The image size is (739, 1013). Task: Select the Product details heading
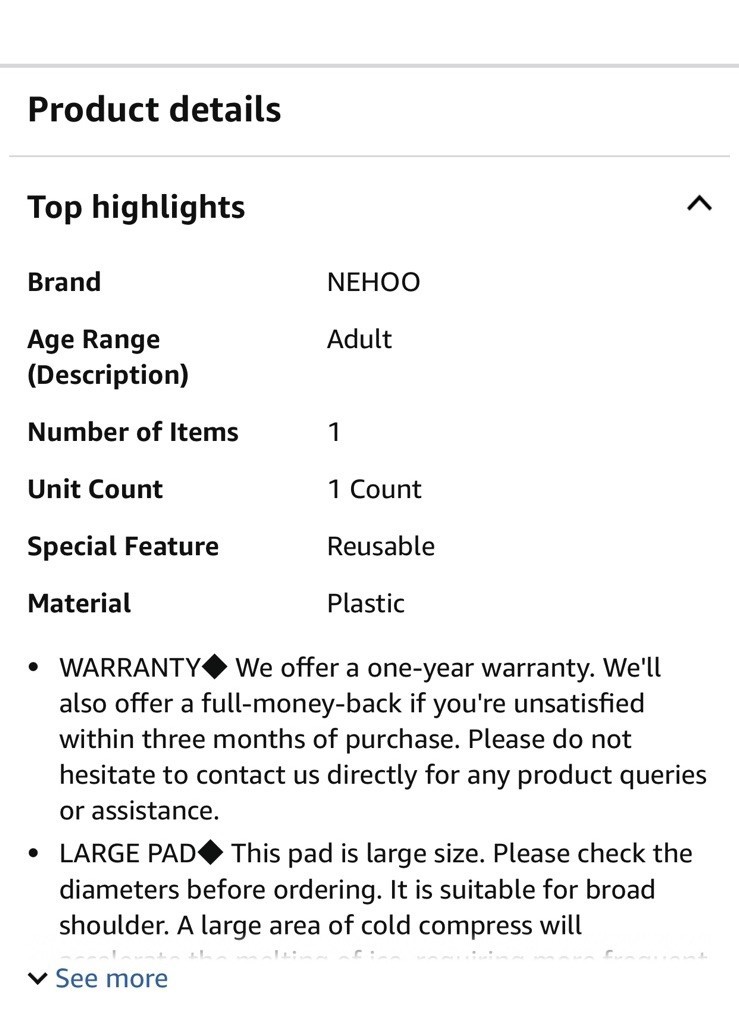tap(154, 109)
